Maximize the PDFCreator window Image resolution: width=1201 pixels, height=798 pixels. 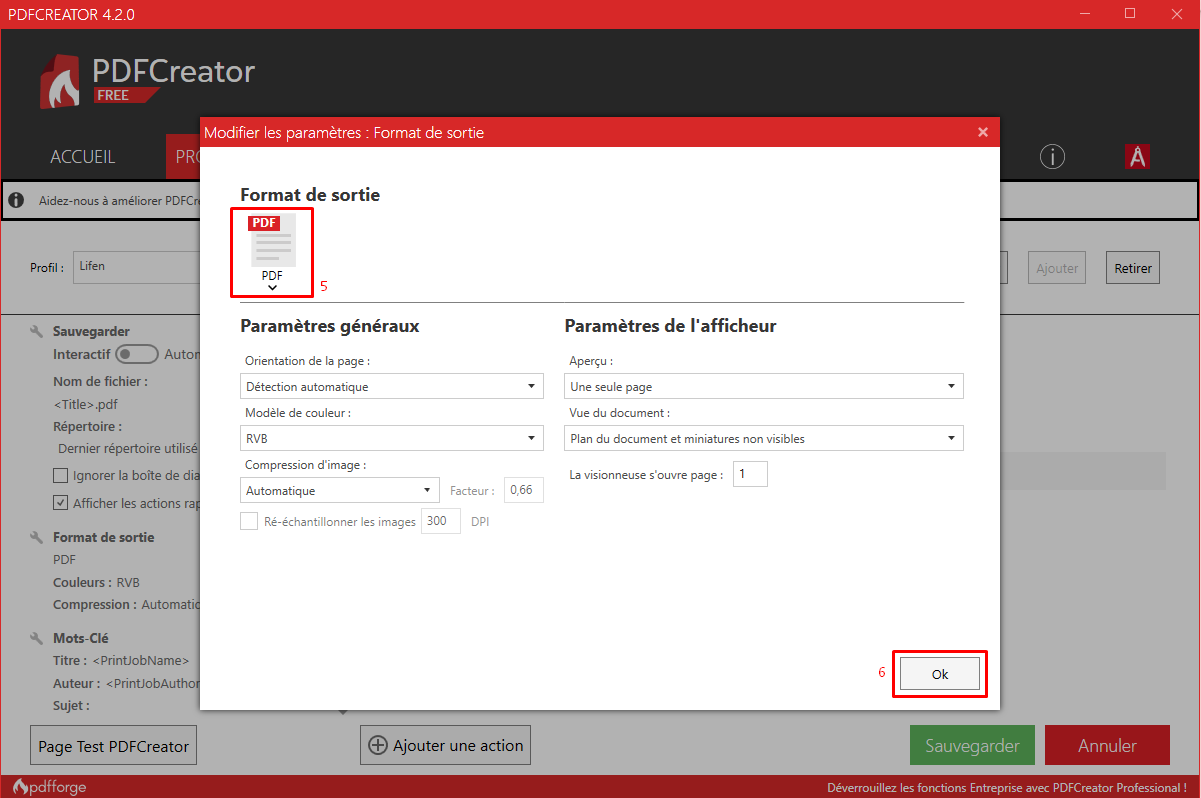pos(1130,13)
